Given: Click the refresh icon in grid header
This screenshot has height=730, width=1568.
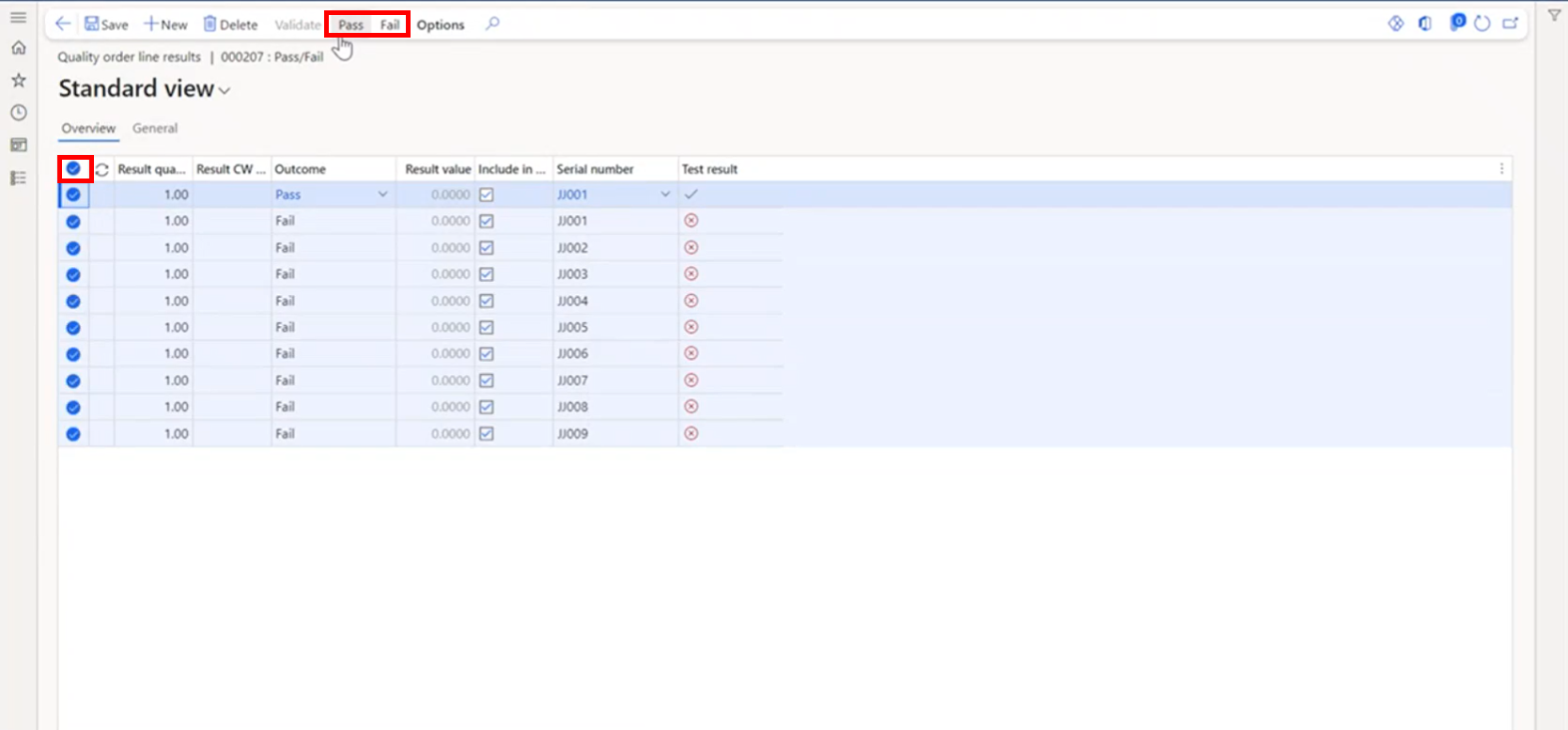Looking at the screenshot, I should [102, 170].
